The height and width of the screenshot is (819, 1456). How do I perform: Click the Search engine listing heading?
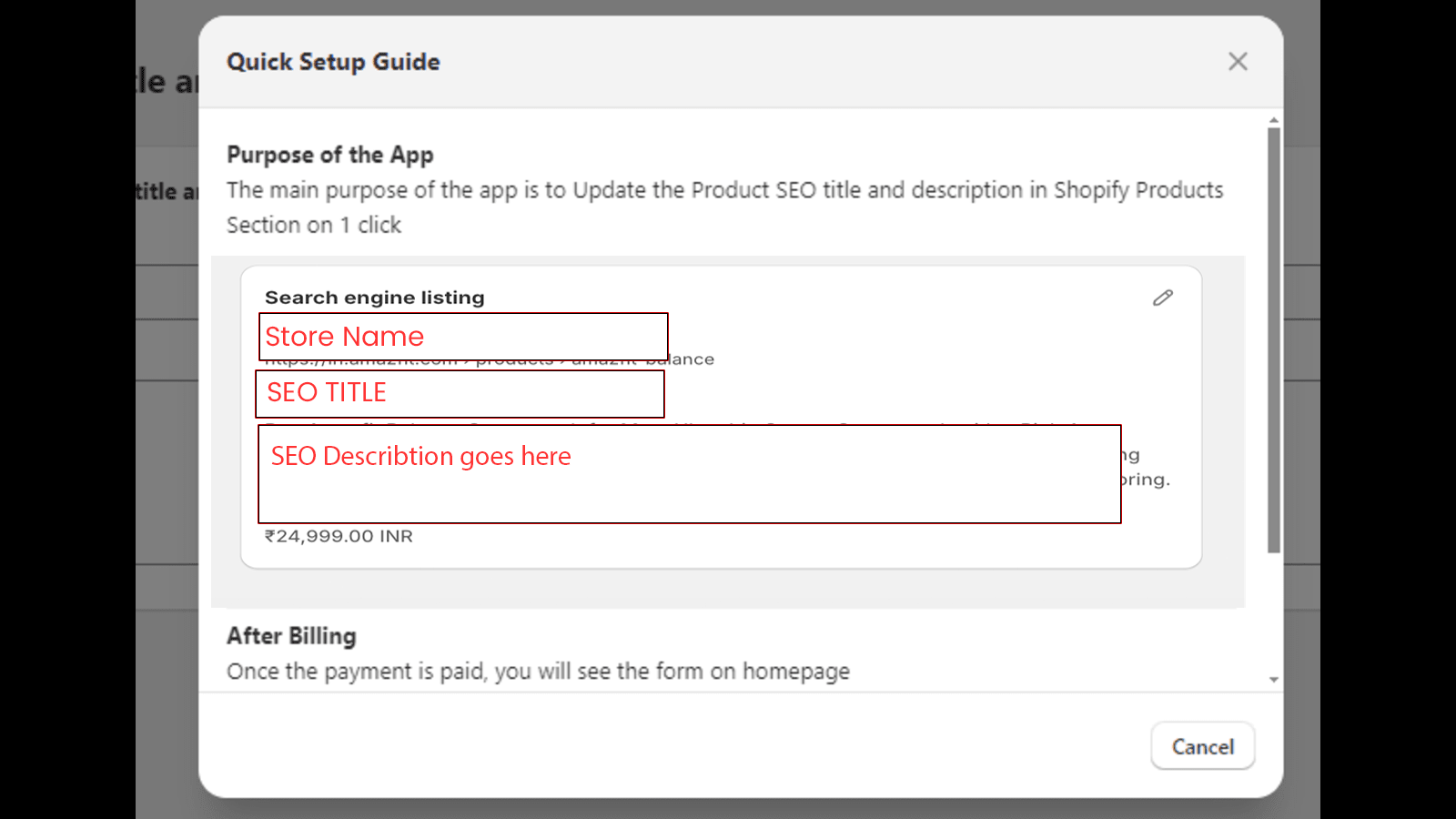374,298
